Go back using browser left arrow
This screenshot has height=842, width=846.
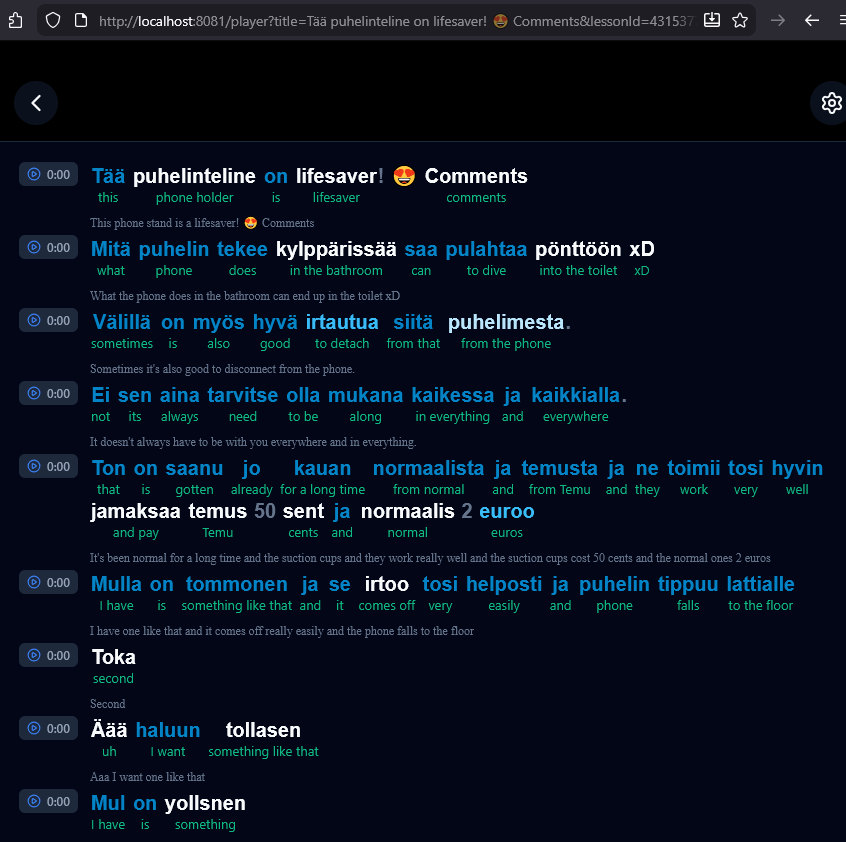[x=812, y=20]
